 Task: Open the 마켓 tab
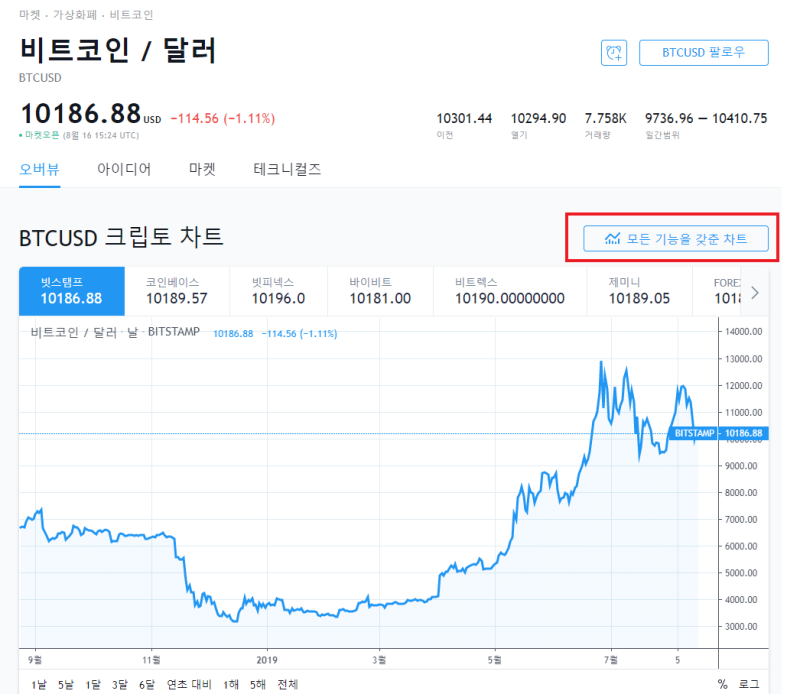point(202,169)
